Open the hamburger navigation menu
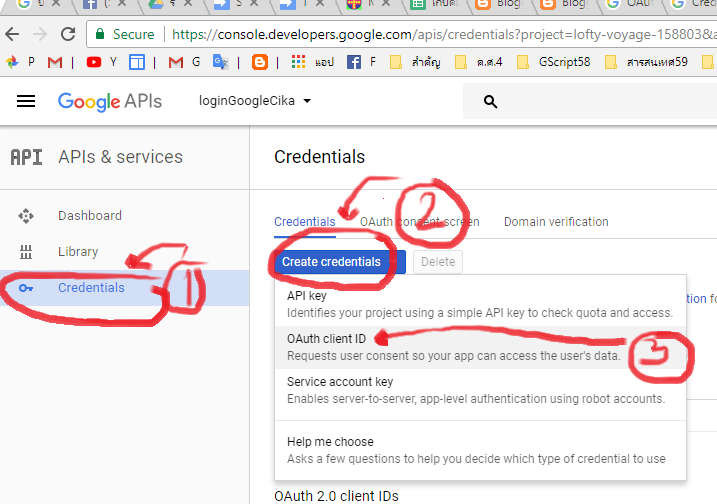 (26, 101)
